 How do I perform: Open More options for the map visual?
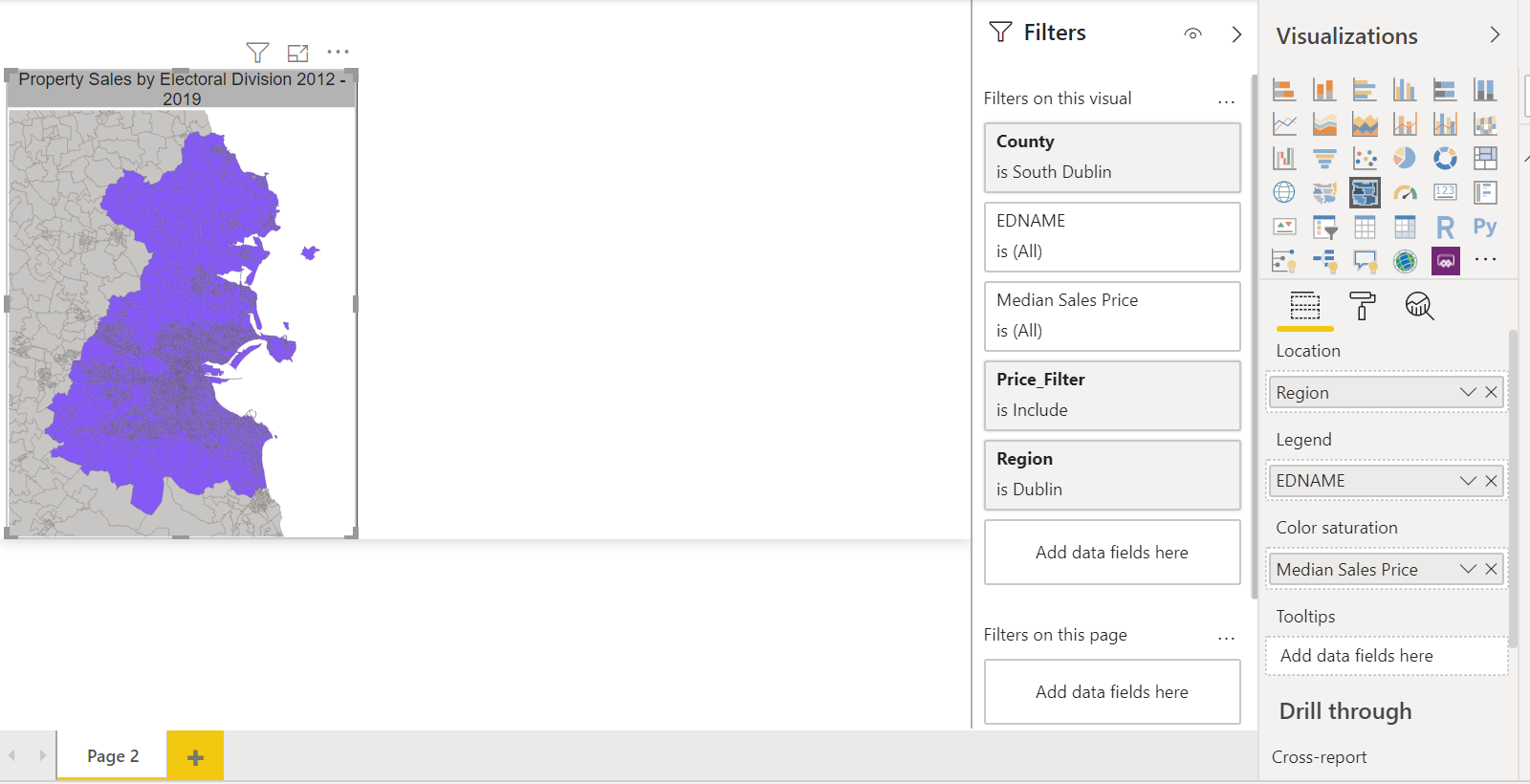pyautogui.click(x=338, y=52)
